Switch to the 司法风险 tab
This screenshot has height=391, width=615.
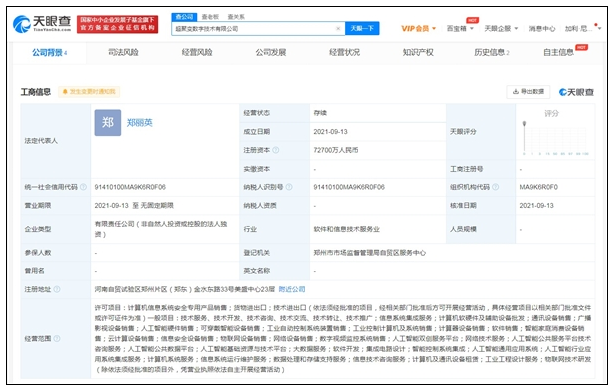pos(123,53)
